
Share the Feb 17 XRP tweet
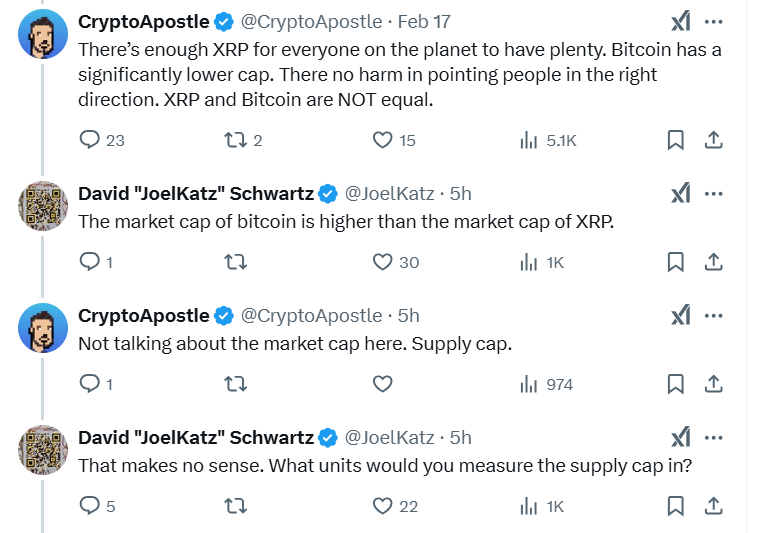coord(714,140)
